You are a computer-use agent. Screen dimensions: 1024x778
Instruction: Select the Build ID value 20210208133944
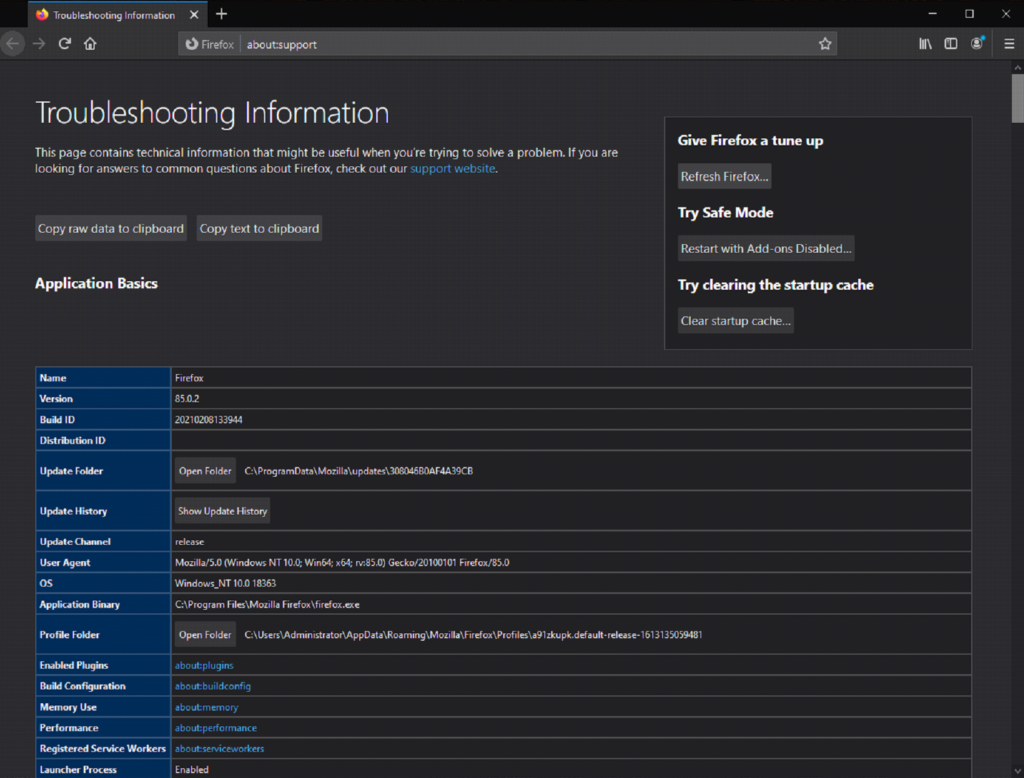[x=208, y=419]
